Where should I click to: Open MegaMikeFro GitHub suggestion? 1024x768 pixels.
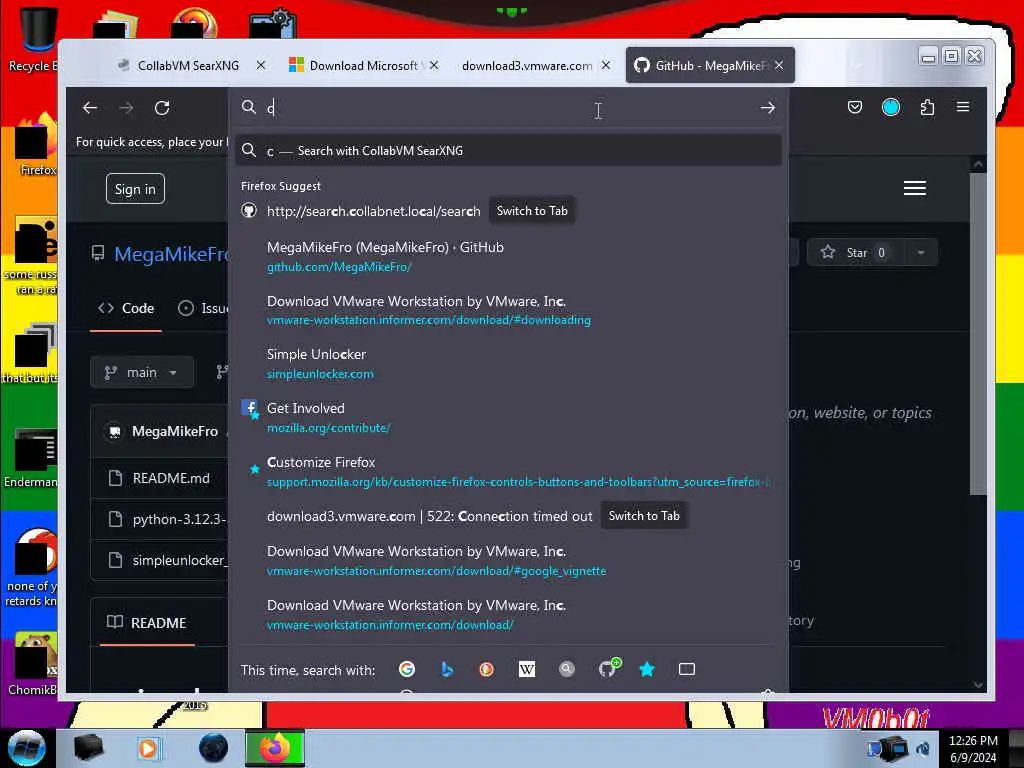point(508,257)
